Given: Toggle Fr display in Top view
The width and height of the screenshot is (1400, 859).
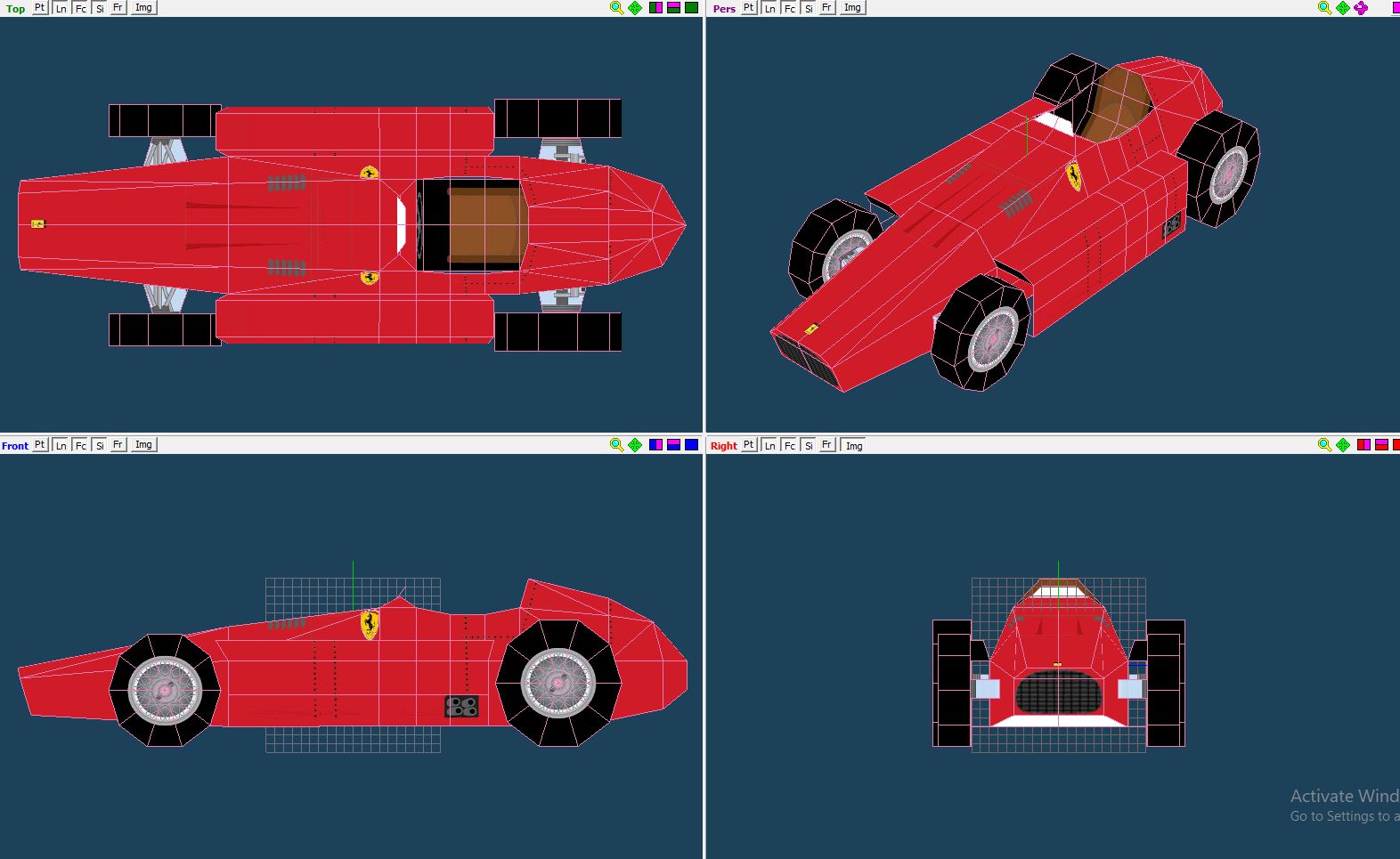Looking at the screenshot, I should coord(118,8).
